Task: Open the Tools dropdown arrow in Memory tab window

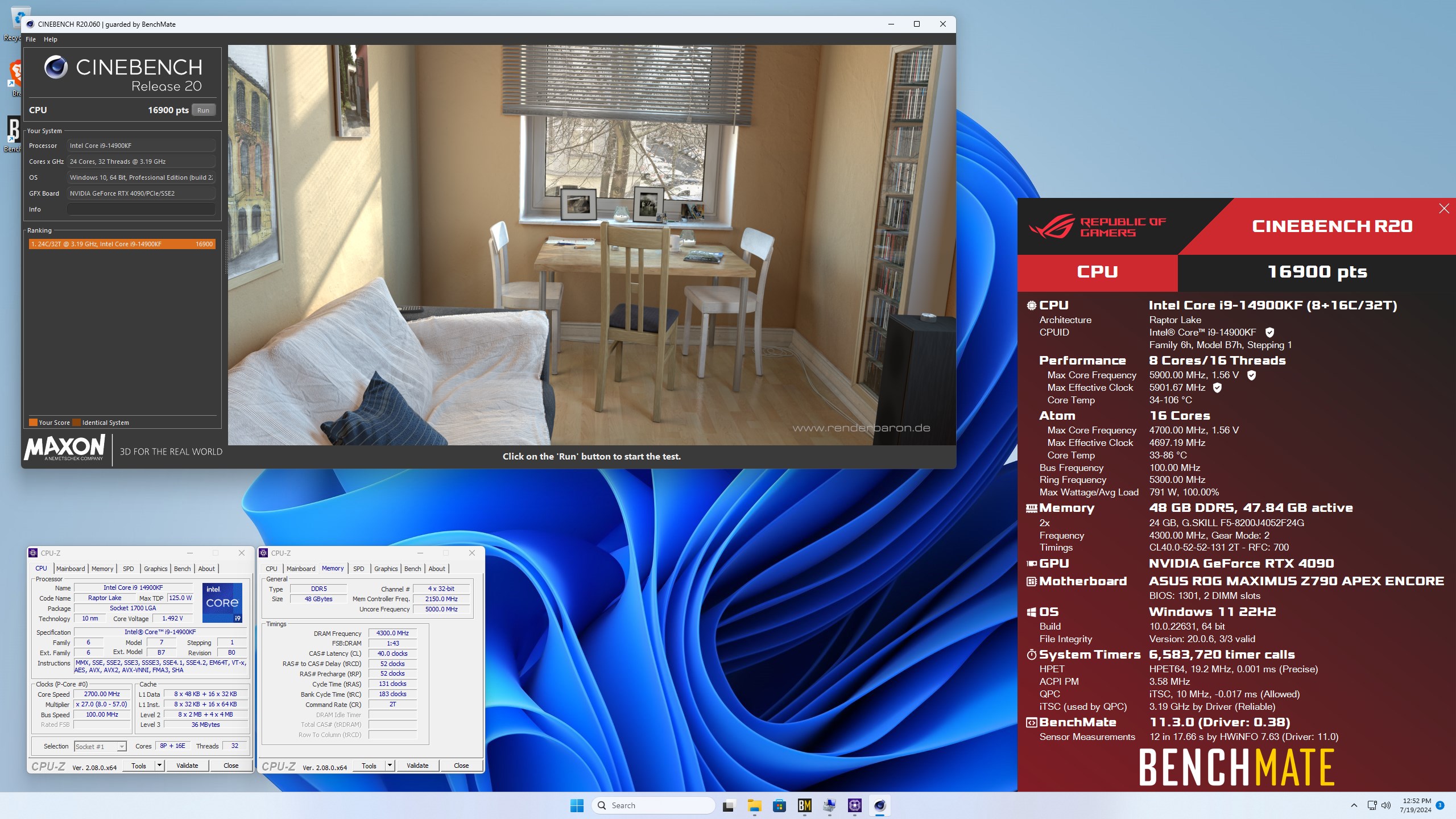Action: (x=390, y=766)
